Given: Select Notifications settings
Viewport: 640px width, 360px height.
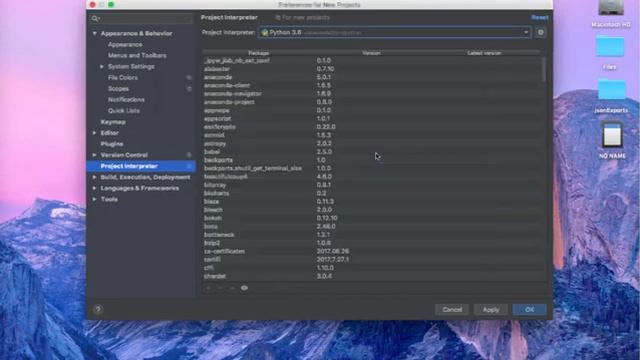Looking at the screenshot, I should (x=126, y=100).
